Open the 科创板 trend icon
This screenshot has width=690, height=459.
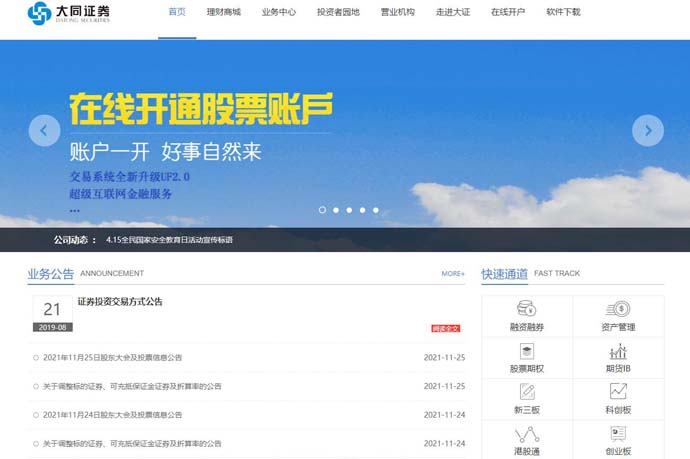[x=618, y=391]
